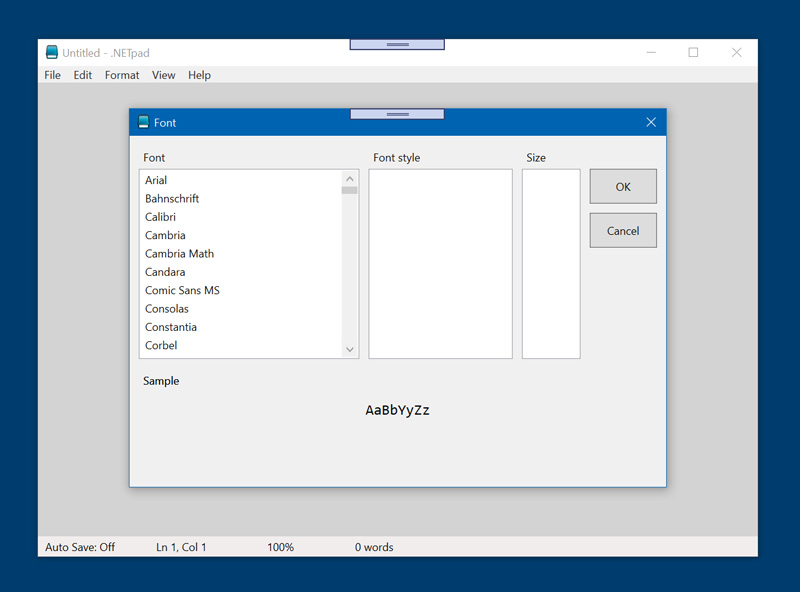Choose Comic Sans MS font
Viewport: 800px width, 592px height.
(182, 290)
